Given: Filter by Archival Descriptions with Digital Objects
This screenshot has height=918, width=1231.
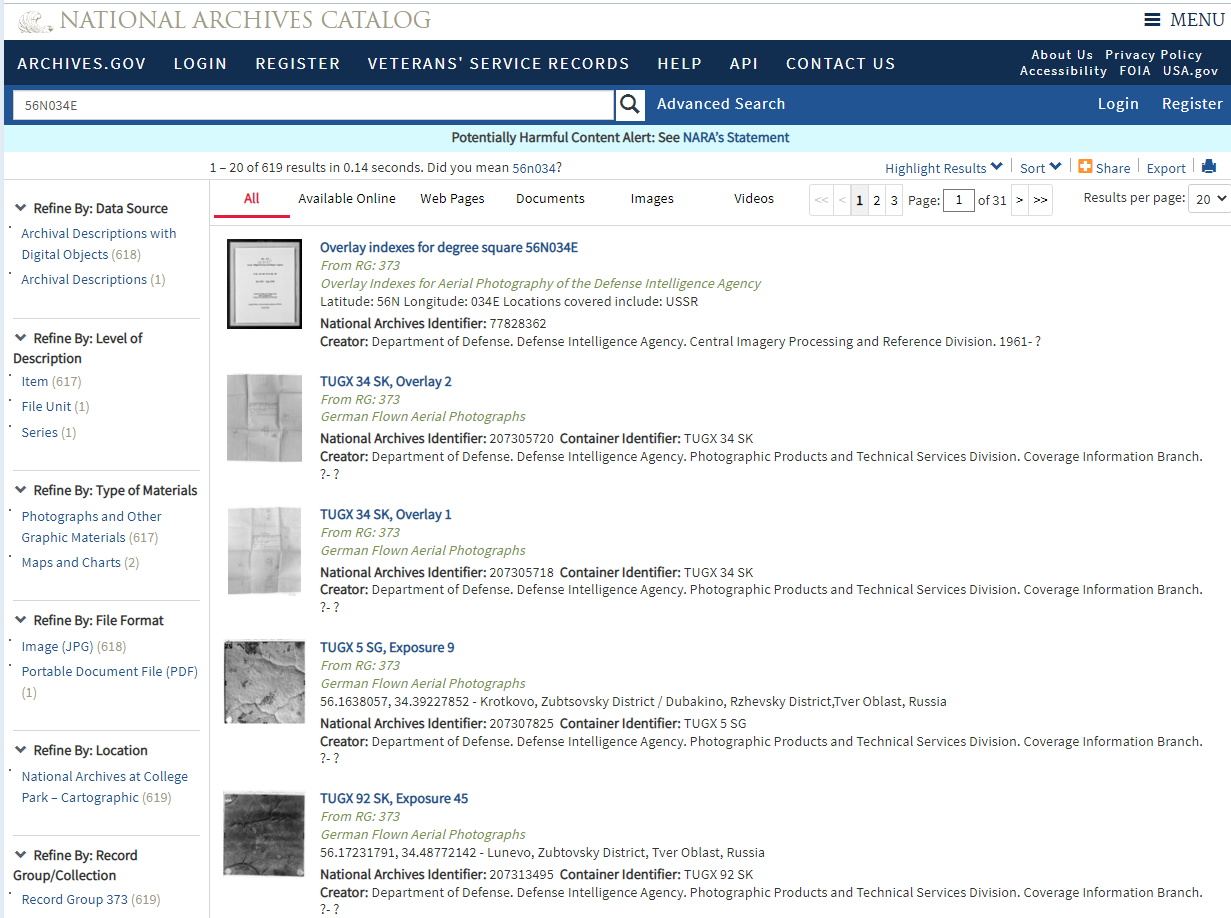Looking at the screenshot, I should click(99, 244).
